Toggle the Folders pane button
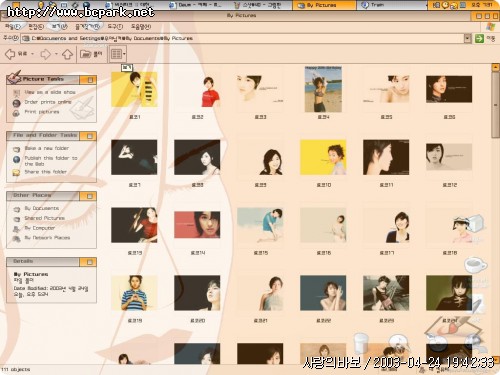Viewport: 500px width, 375px height. pyautogui.click(x=91, y=54)
